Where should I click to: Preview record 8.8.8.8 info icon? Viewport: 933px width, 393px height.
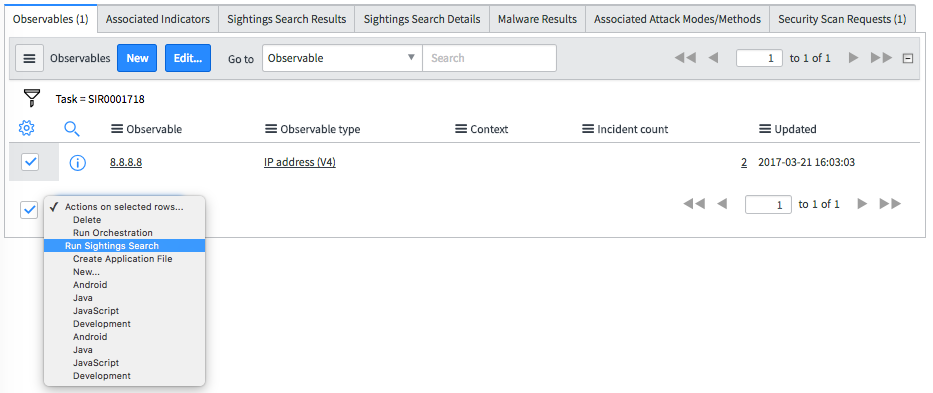tap(77, 163)
